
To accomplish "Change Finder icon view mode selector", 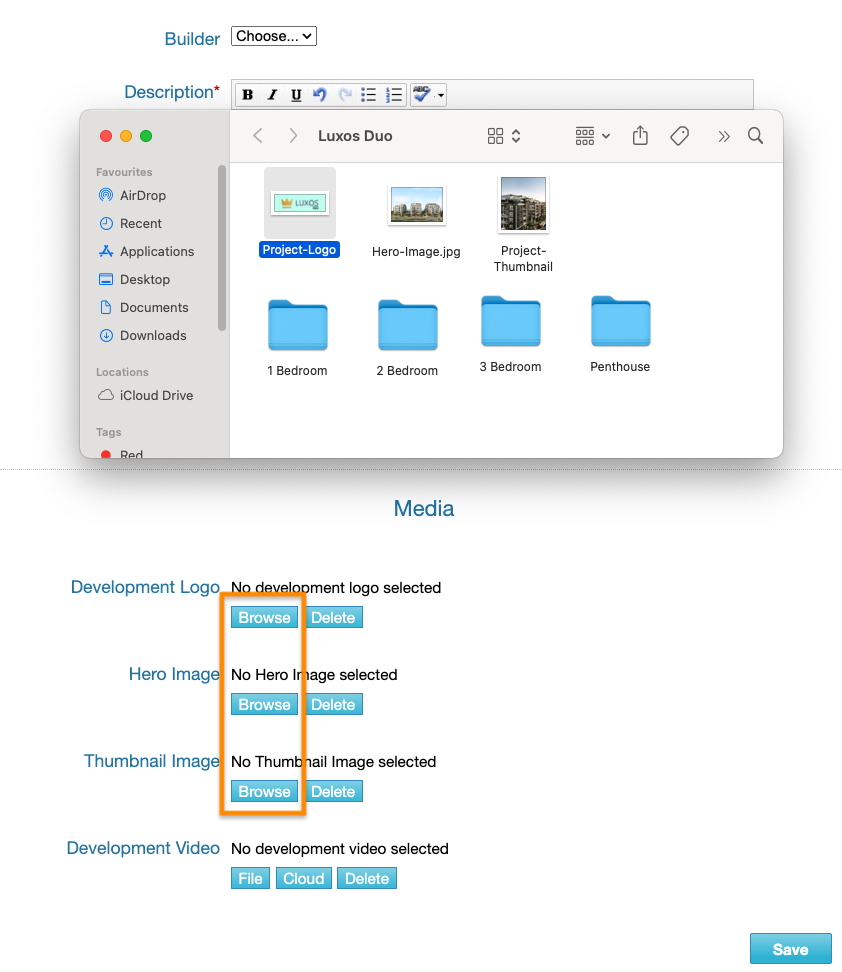I will click(x=503, y=136).
